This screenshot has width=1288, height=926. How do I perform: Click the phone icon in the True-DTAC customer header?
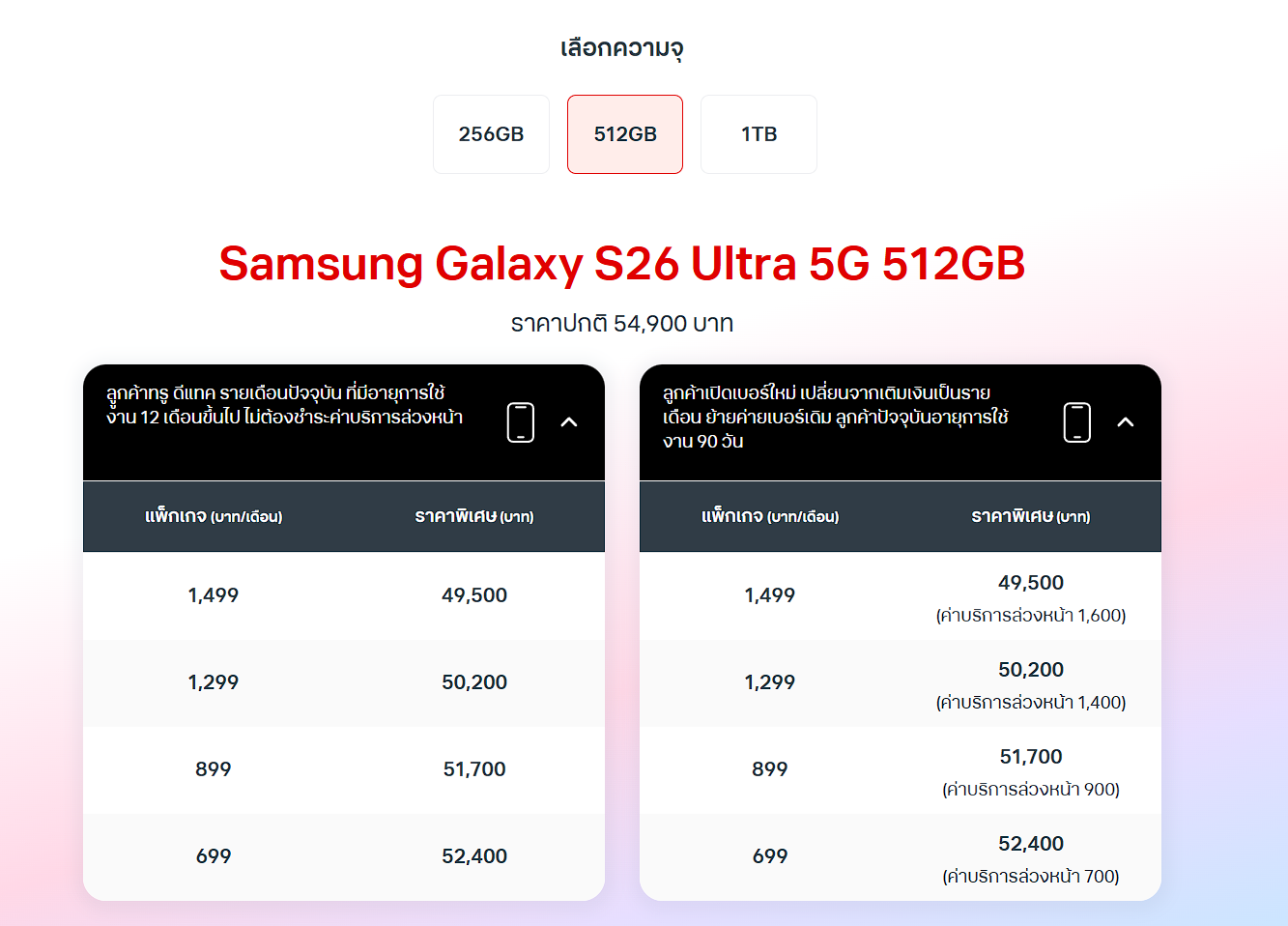(x=520, y=422)
